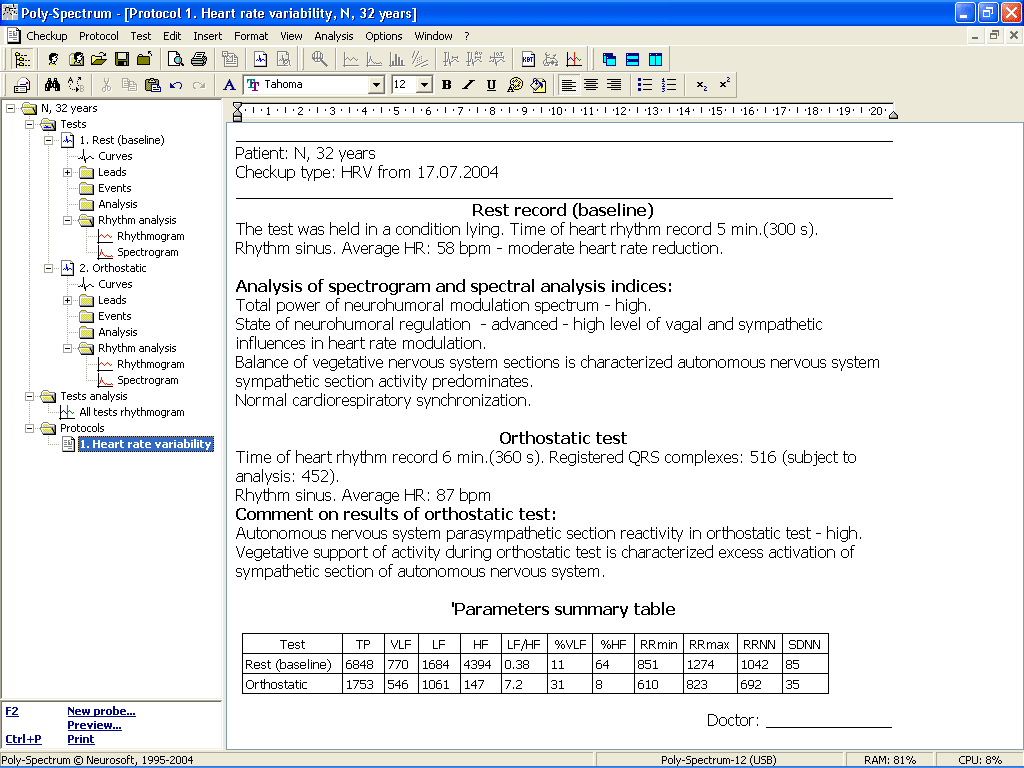Click the save floppy disk icon
Screen dimensions: 1024x768
click(x=121, y=59)
